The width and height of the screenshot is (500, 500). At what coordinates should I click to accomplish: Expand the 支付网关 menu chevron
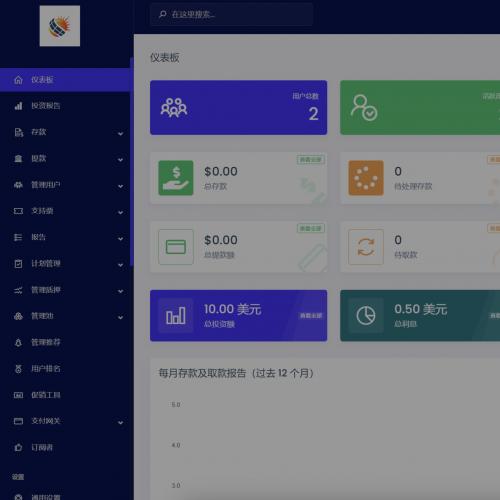tap(120, 423)
